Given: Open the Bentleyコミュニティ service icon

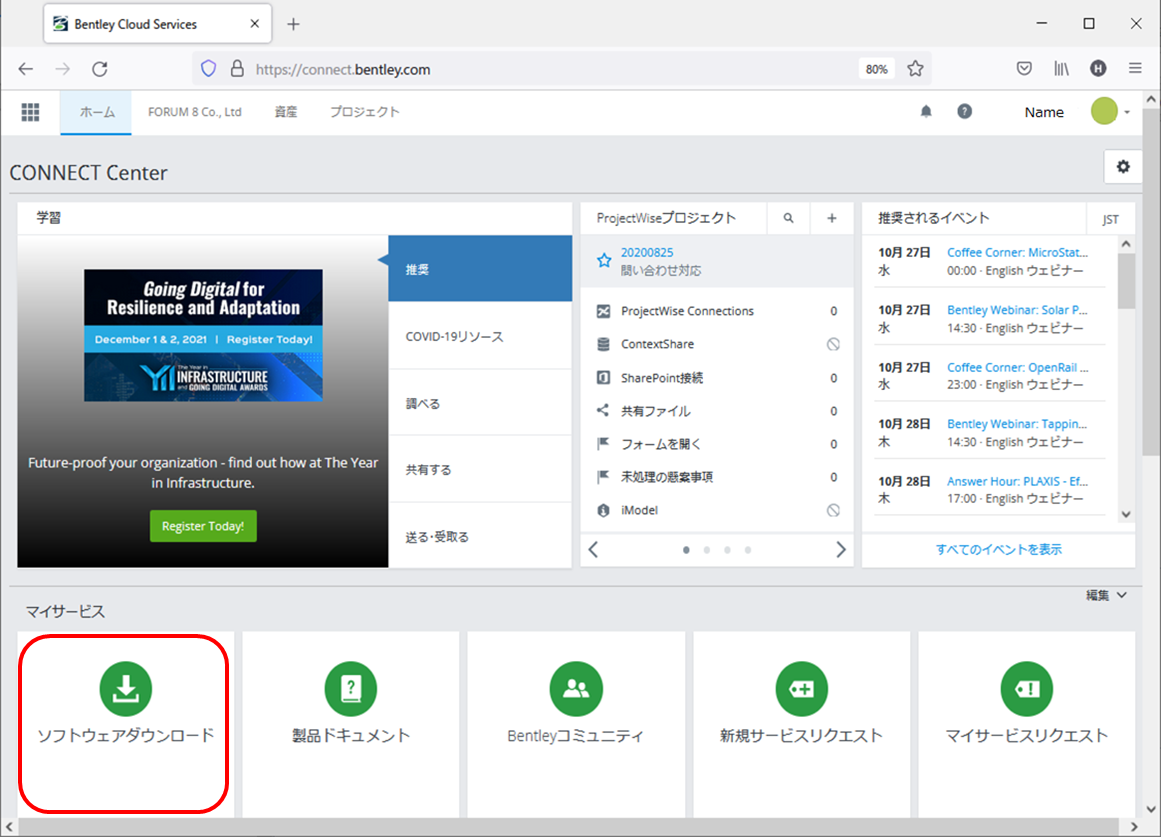Looking at the screenshot, I should click(575, 689).
